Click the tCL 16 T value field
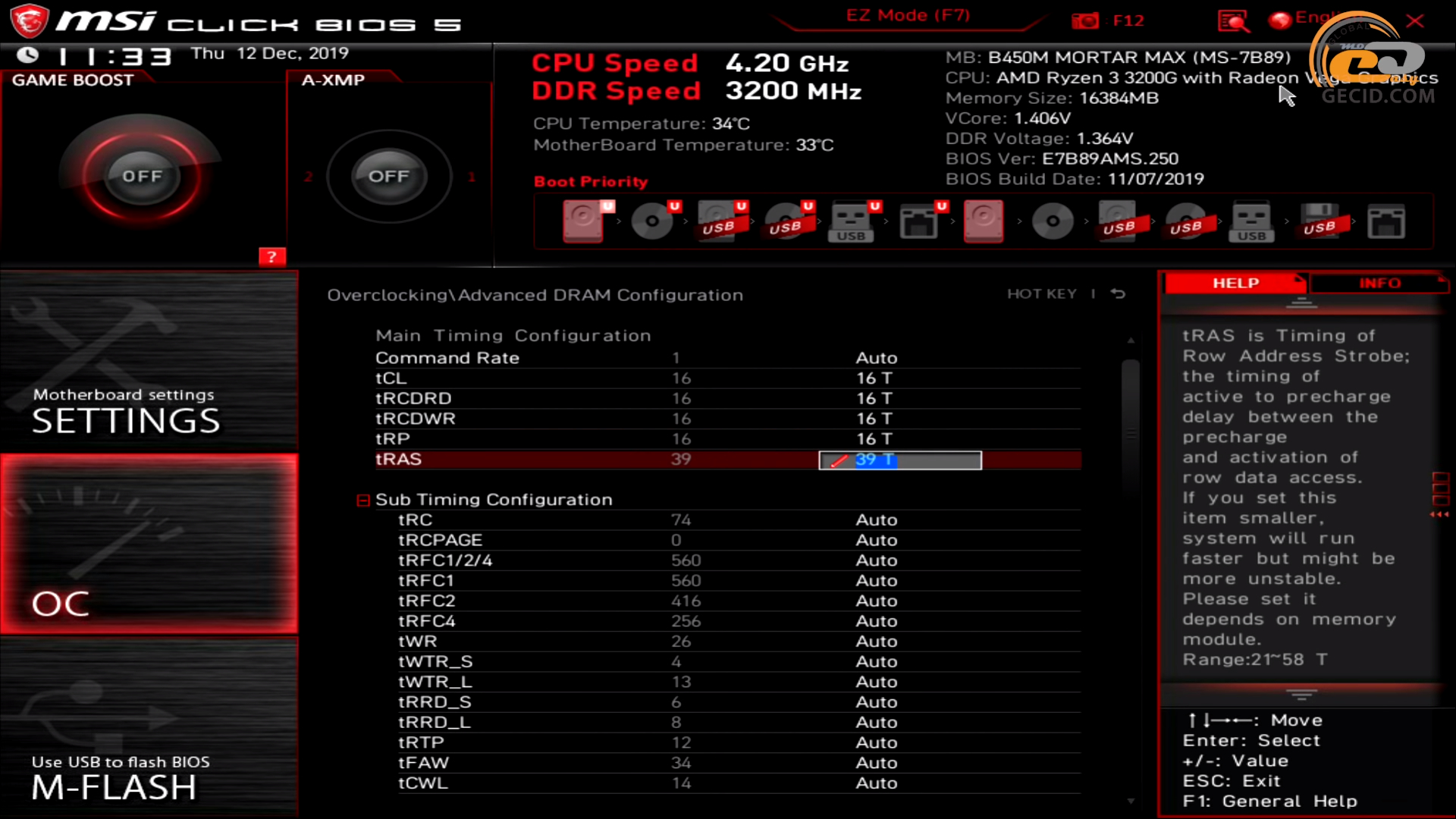1456x819 pixels. pos(874,378)
